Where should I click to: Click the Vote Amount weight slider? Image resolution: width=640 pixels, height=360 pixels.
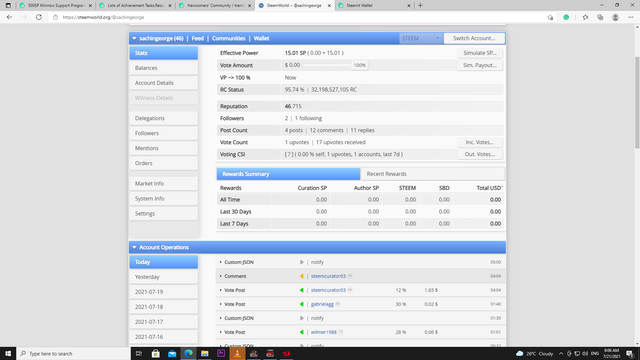click(327, 65)
